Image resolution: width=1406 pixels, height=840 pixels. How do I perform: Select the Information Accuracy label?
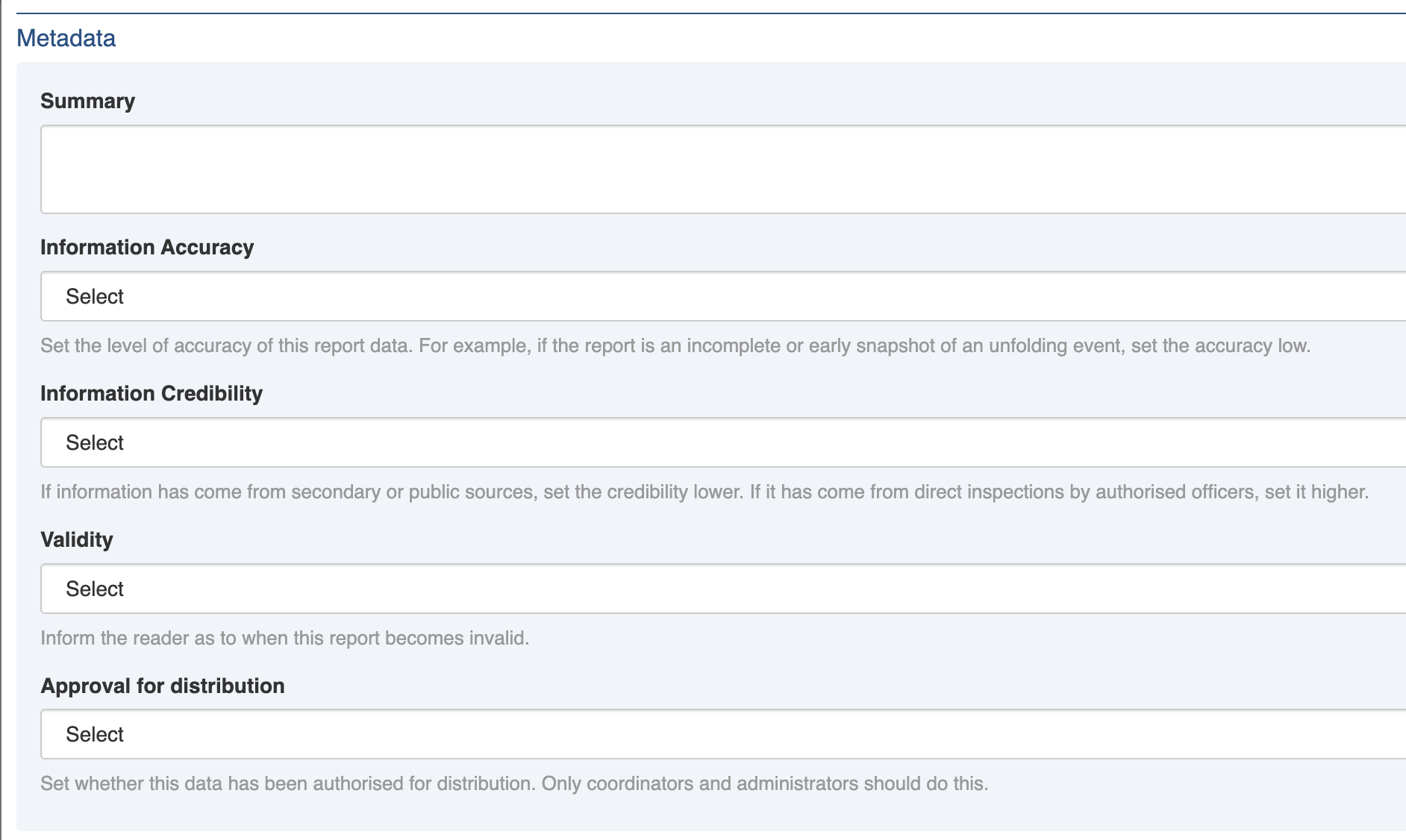point(147,247)
